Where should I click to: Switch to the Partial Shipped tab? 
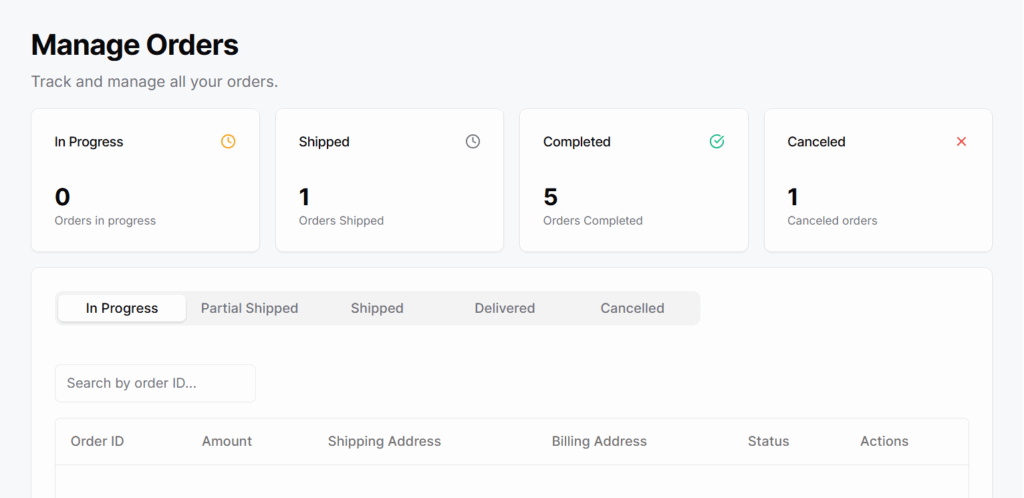[249, 308]
